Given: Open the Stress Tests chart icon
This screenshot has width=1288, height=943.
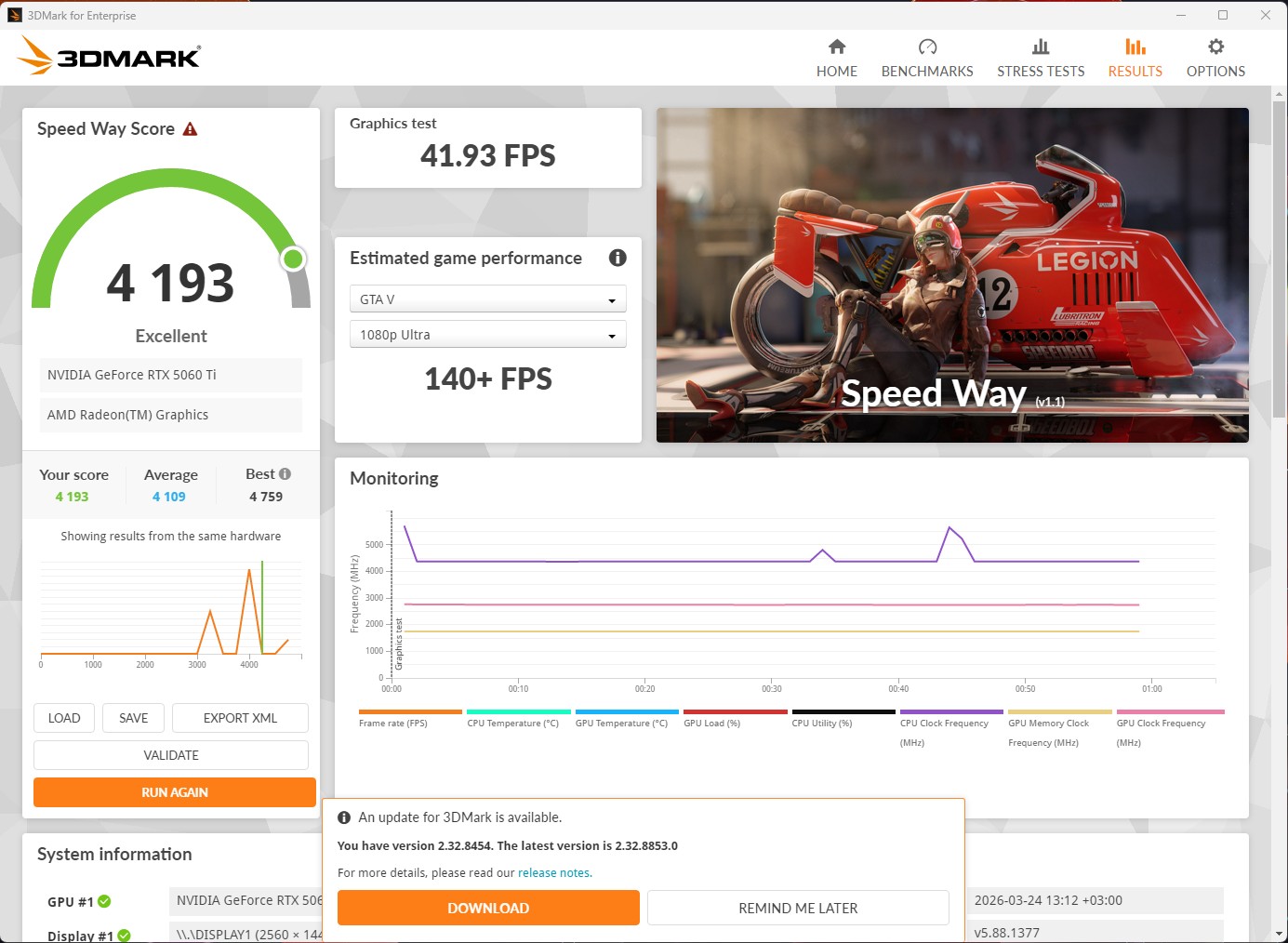Looking at the screenshot, I should pyautogui.click(x=1041, y=46).
